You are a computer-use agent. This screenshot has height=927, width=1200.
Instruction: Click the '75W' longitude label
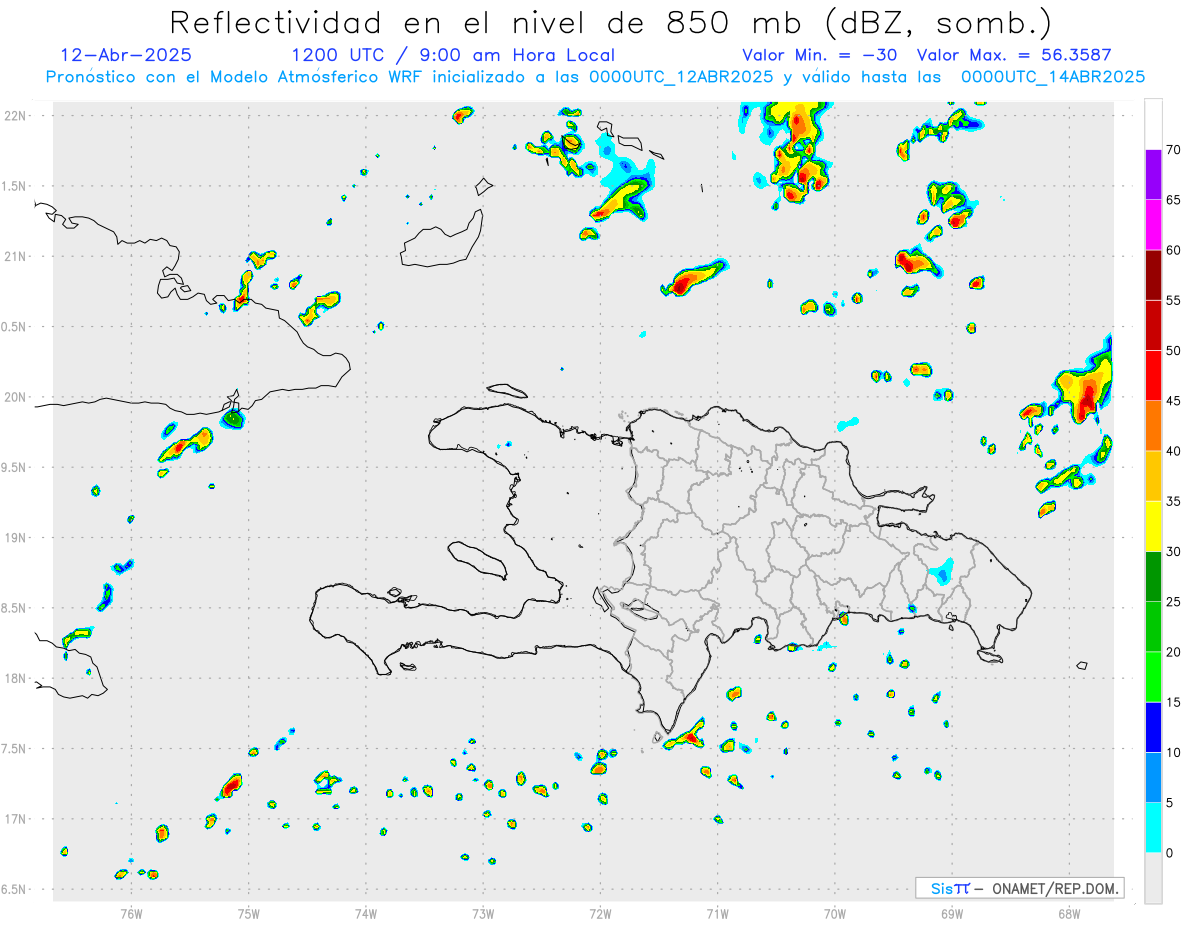coord(249,915)
